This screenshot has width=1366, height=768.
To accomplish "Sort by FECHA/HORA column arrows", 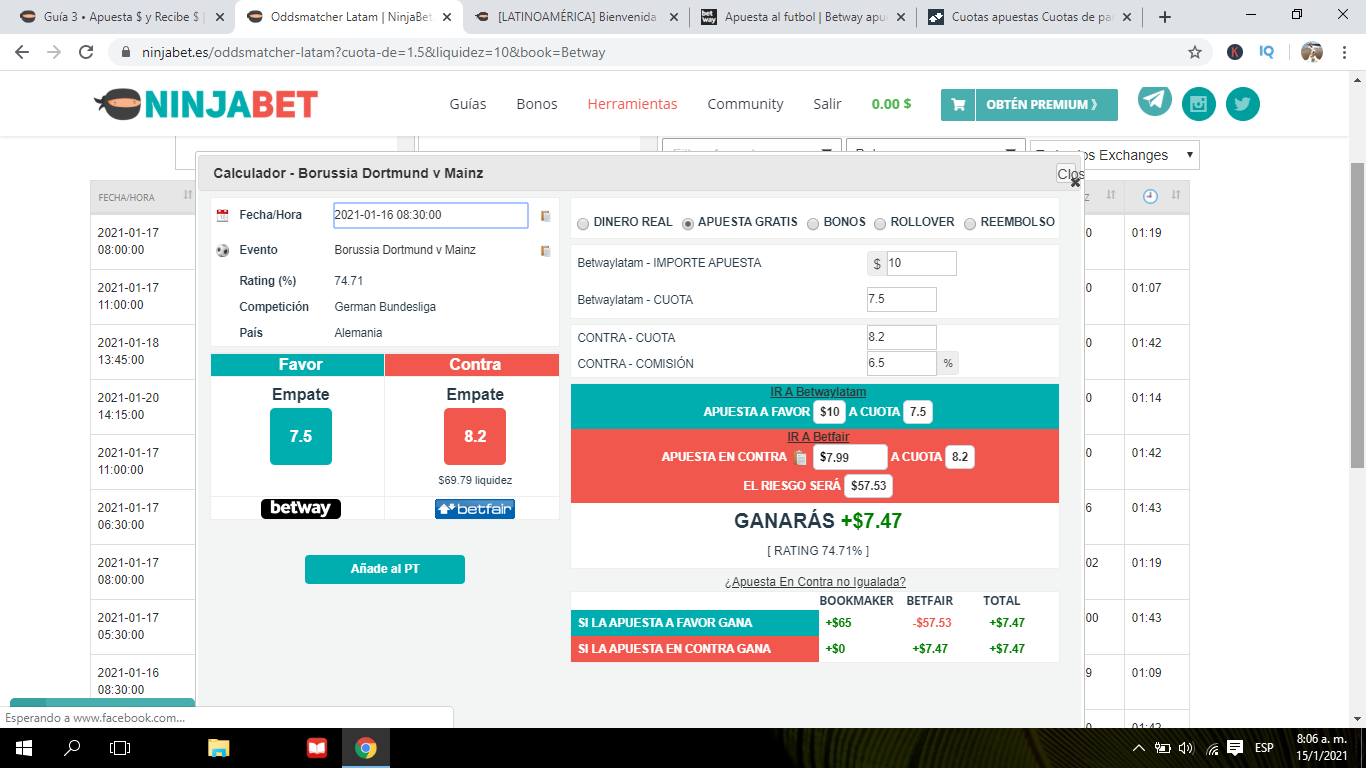I will (187, 196).
